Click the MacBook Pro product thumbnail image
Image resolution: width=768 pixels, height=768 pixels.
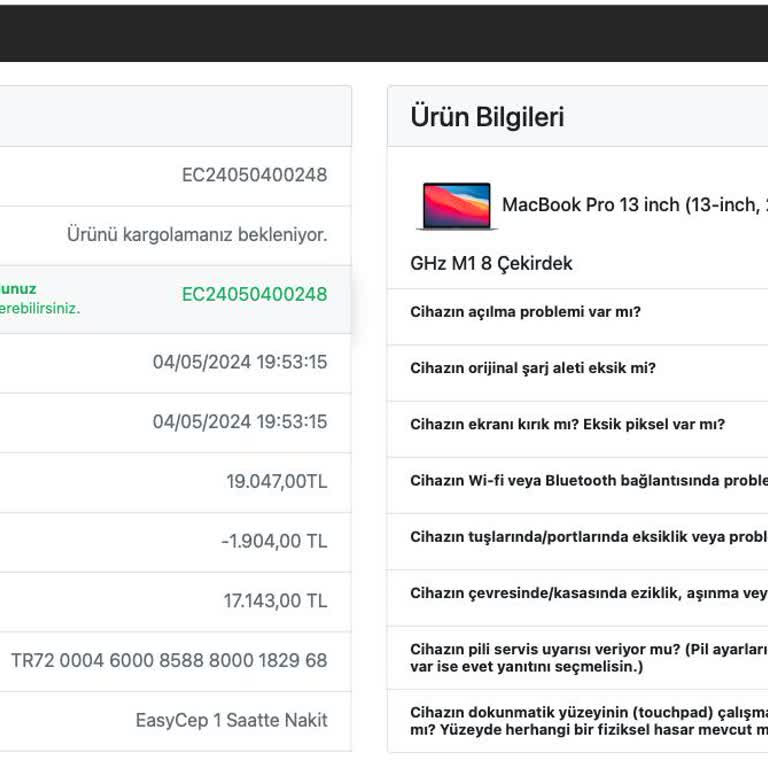tap(456, 206)
